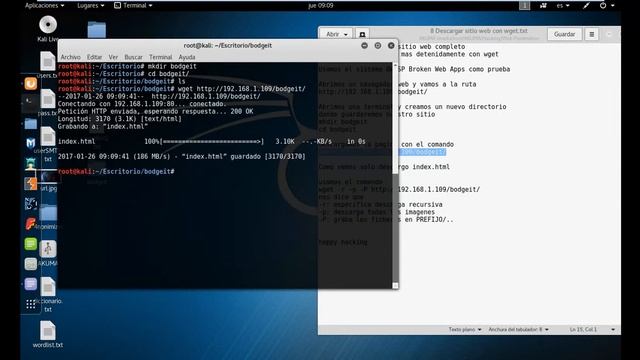Image resolution: width=640 pixels, height=360 pixels.
Task: Click the 'Grabando a: index.html' terminal line
Action: click(x=102, y=127)
